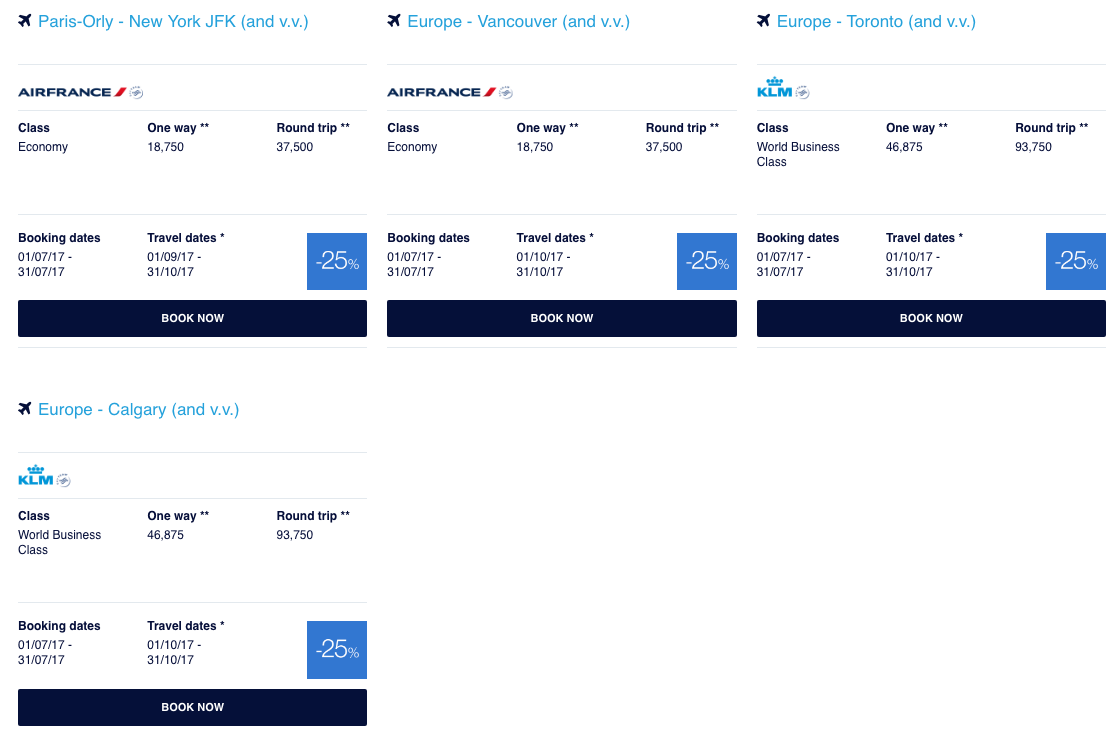Book the Europe - Toronto business class offer
The height and width of the screenshot is (730, 1116).
click(931, 318)
